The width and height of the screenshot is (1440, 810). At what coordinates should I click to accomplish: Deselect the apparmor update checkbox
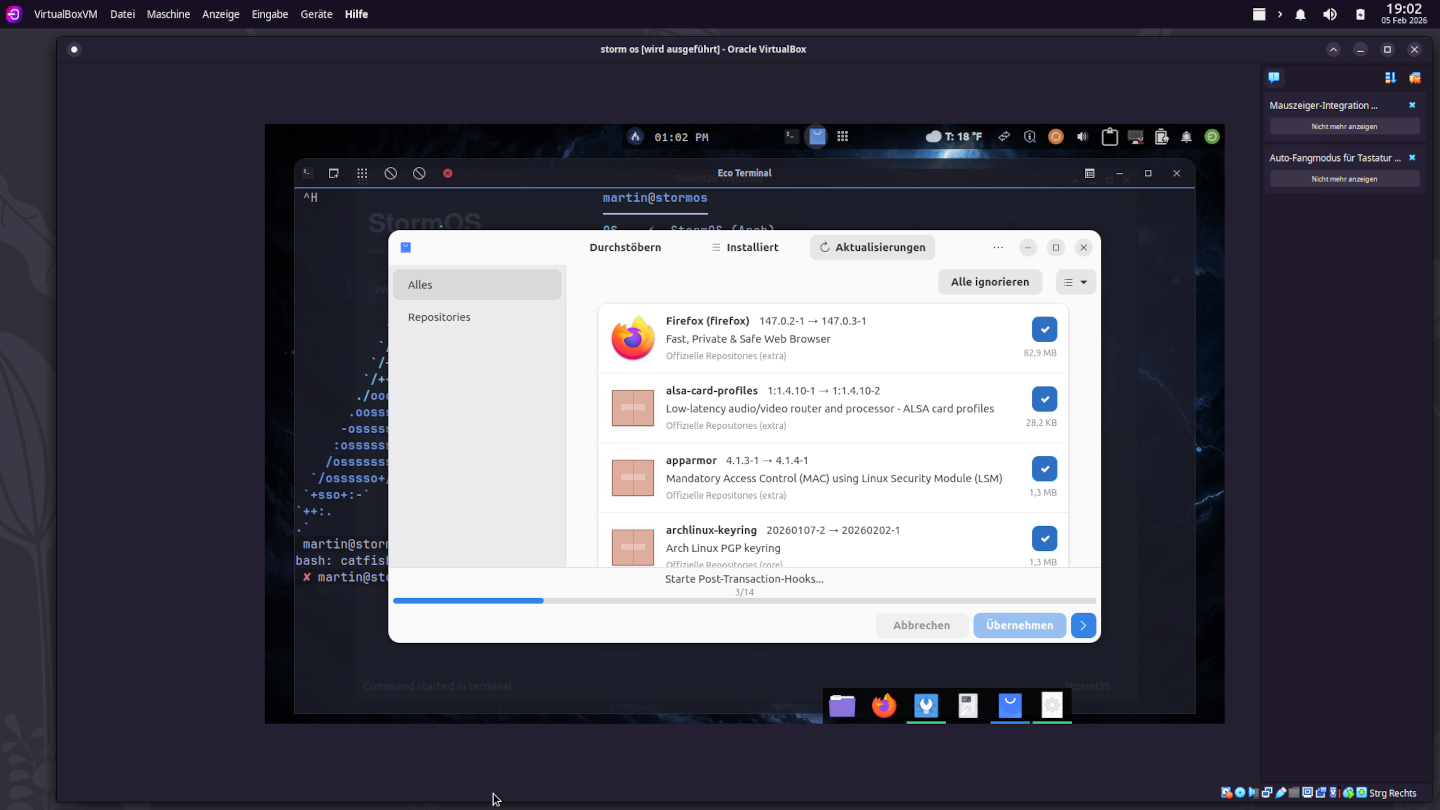1044,469
